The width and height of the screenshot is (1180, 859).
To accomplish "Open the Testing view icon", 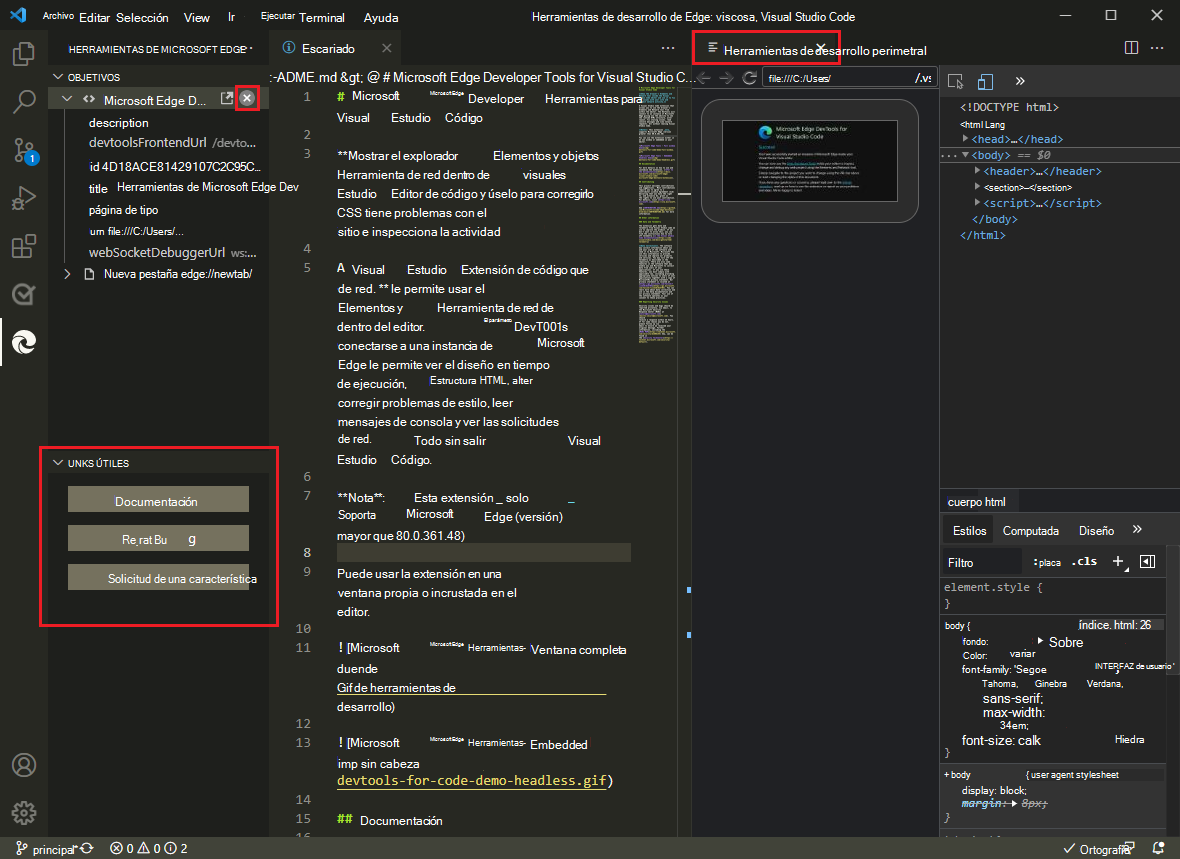I will (x=24, y=294).
